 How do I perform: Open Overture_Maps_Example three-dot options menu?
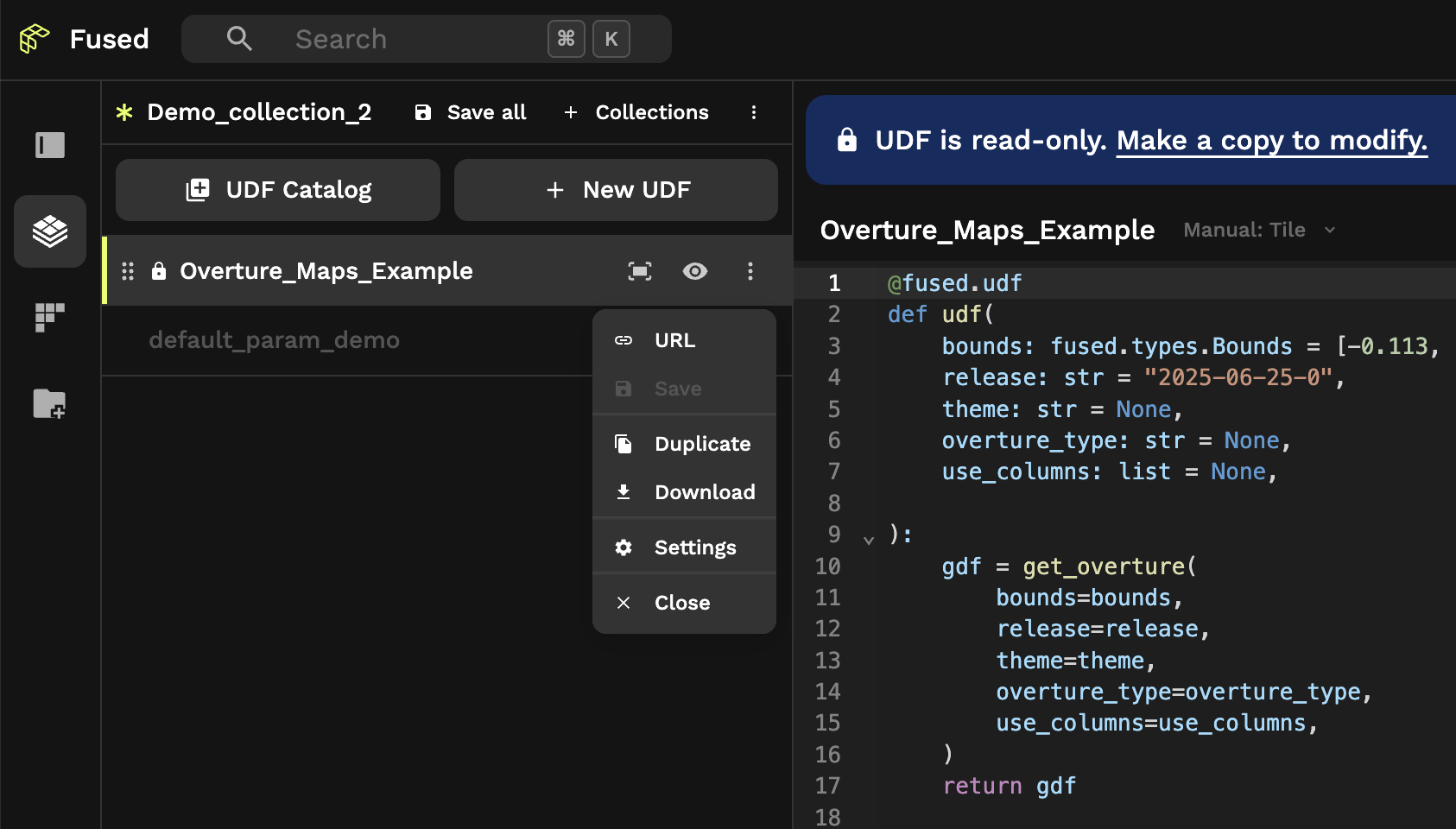750,271
